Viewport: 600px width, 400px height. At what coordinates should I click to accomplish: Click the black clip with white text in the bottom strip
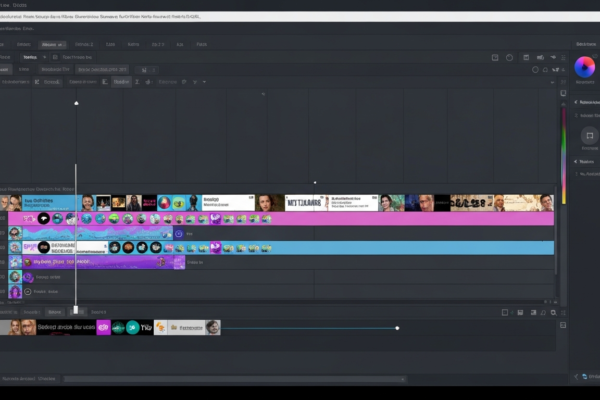[66, 328]
